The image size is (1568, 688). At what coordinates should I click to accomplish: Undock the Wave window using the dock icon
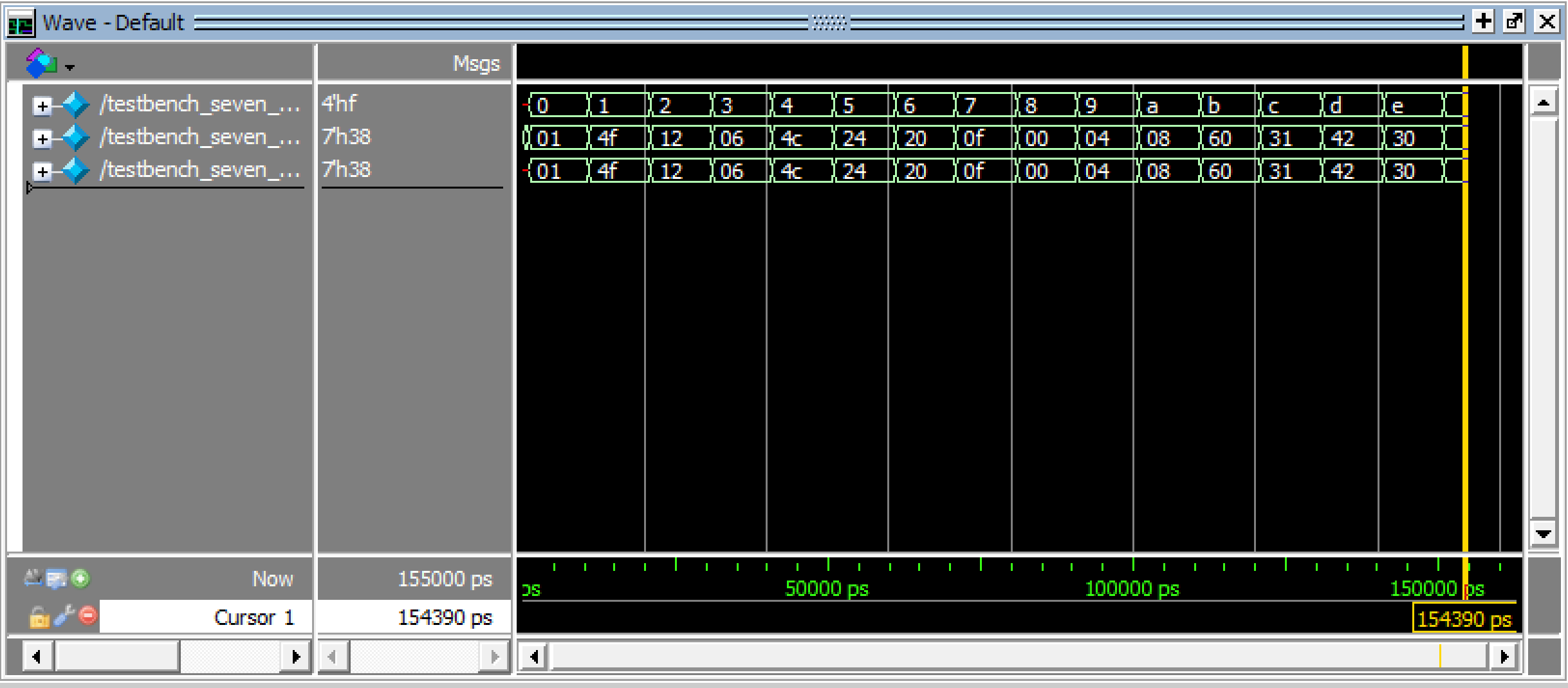click(1515, 22)
